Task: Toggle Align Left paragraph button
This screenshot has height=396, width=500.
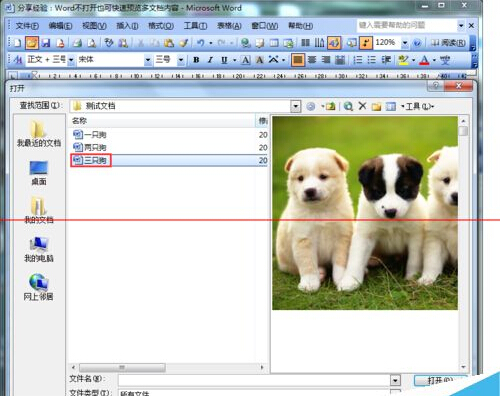Action: point(298,60)
